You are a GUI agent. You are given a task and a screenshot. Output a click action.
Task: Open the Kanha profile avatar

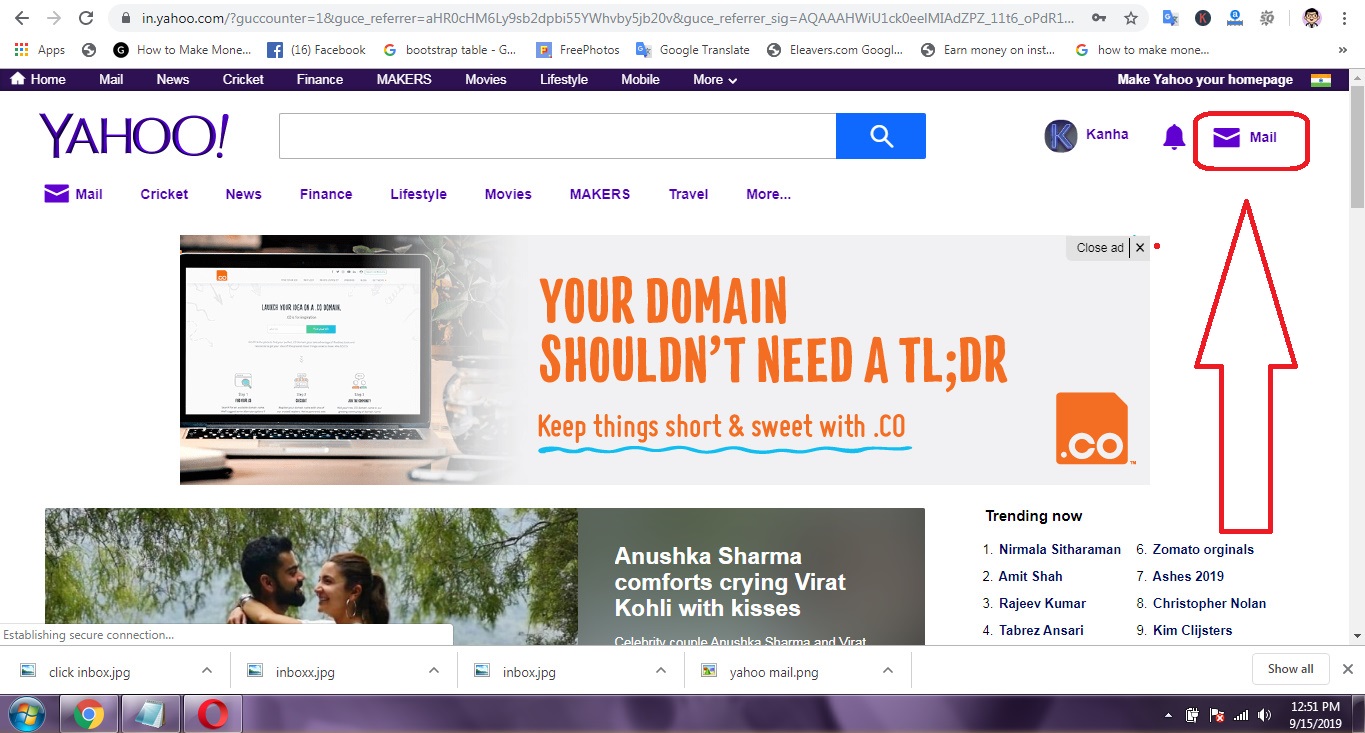coord(1060,134)
